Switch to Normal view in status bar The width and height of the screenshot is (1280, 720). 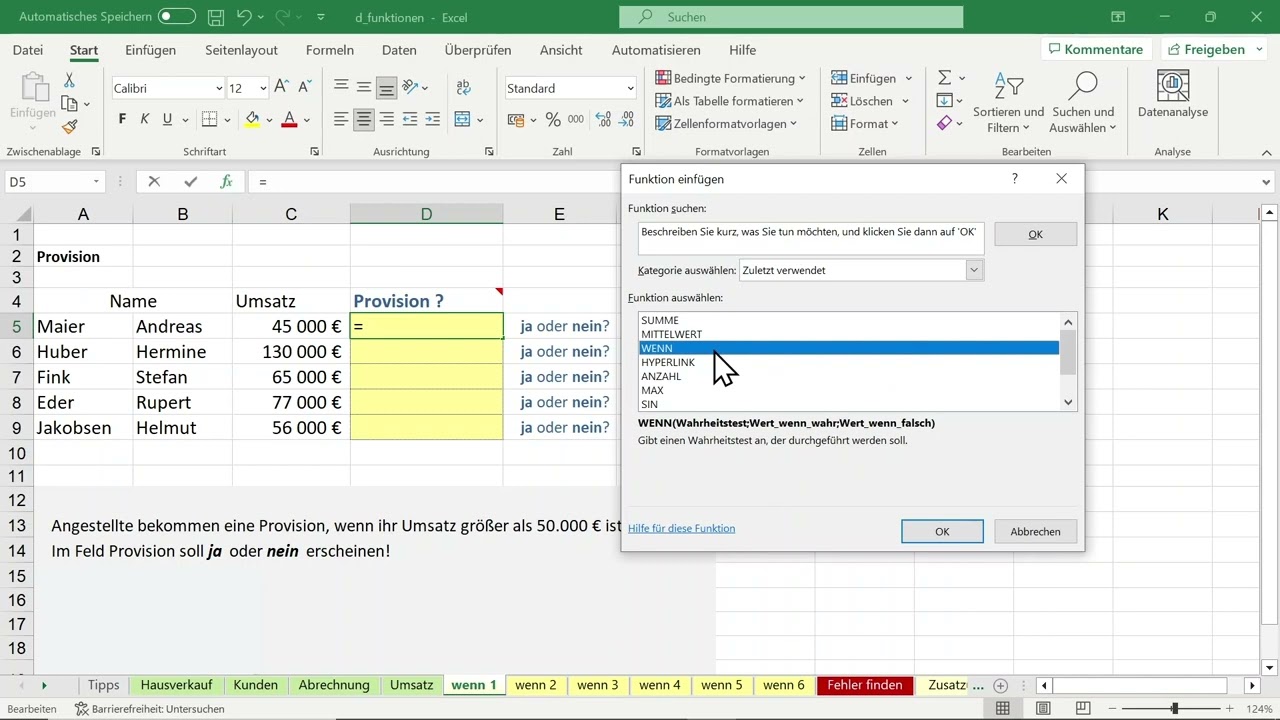point(1003,708)
